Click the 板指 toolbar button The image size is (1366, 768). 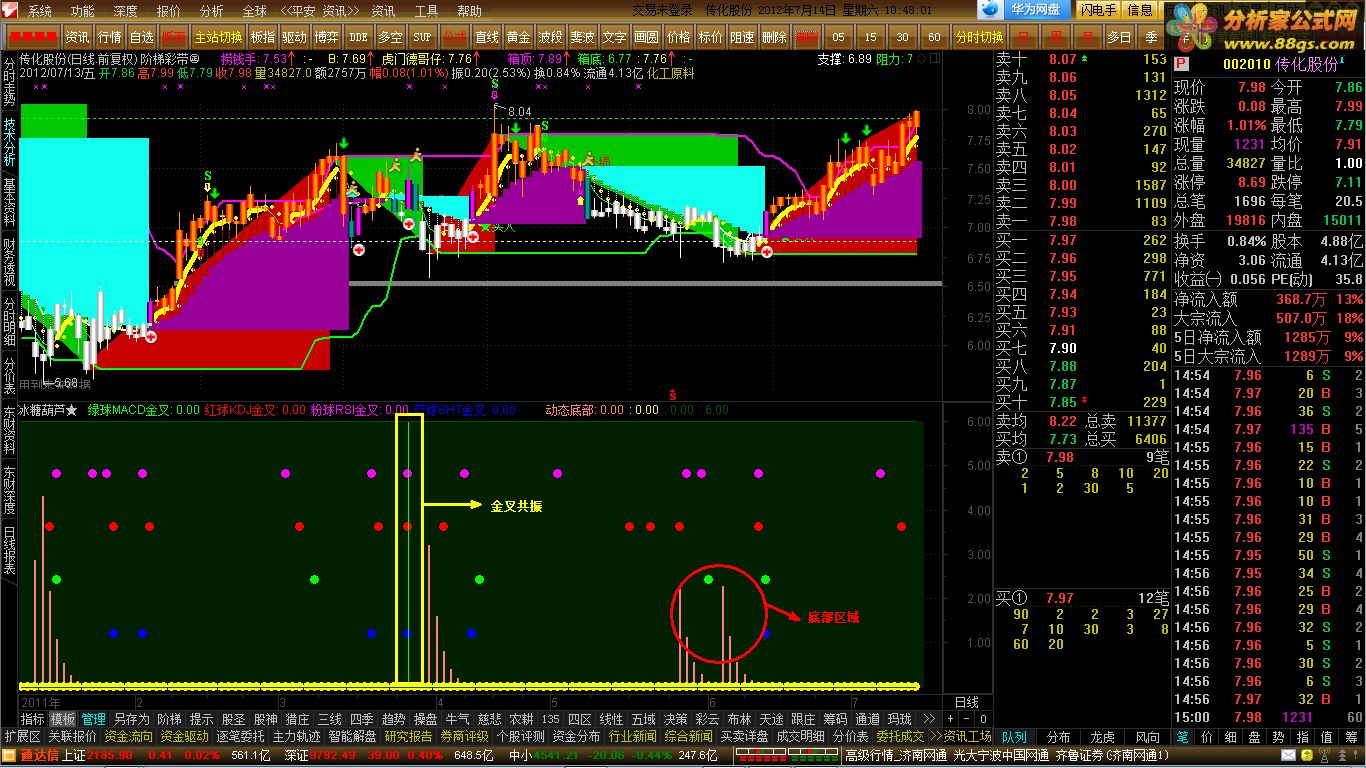point(263,37)
